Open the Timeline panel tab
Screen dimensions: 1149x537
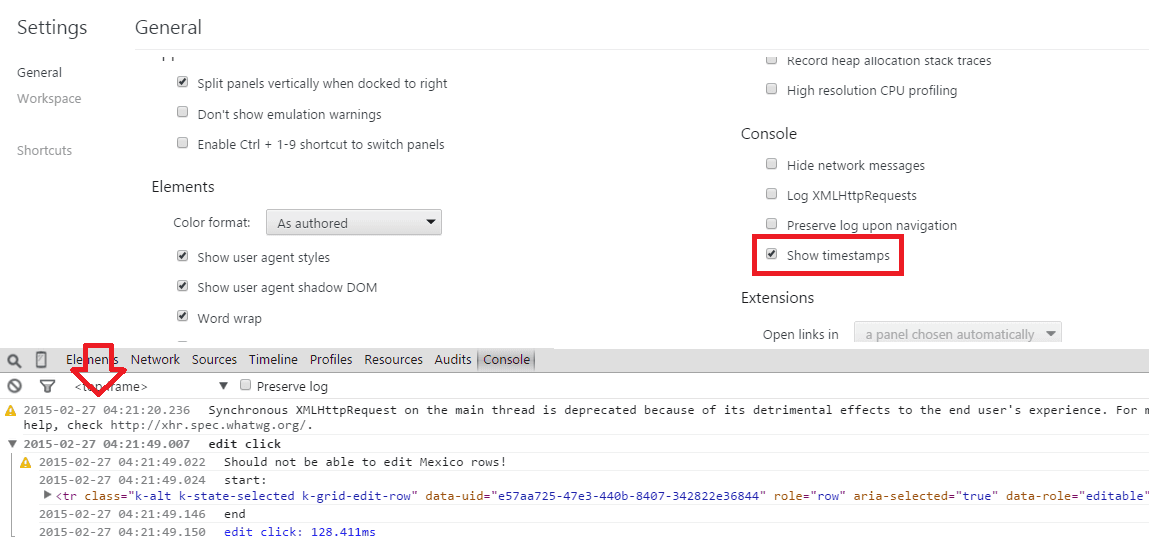click(x=273, y=360)
